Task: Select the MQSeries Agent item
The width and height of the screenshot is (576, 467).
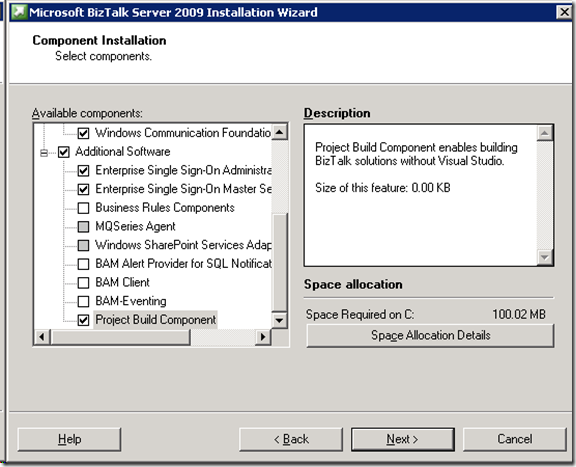Action: (135, 226)
